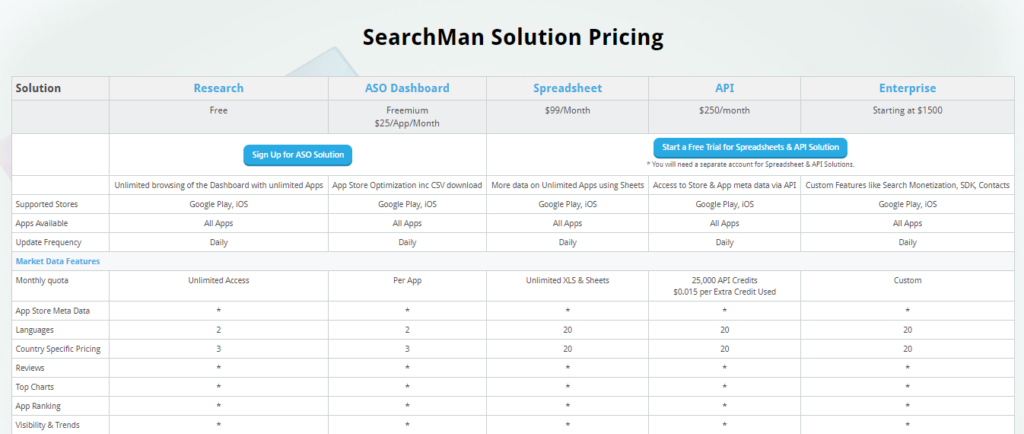Image resolution: width=1024 pixels, height=434 pixels.
Task: Click Country Specific Pricing value 3 under ASO Dashboard
Action: [407, 349]
